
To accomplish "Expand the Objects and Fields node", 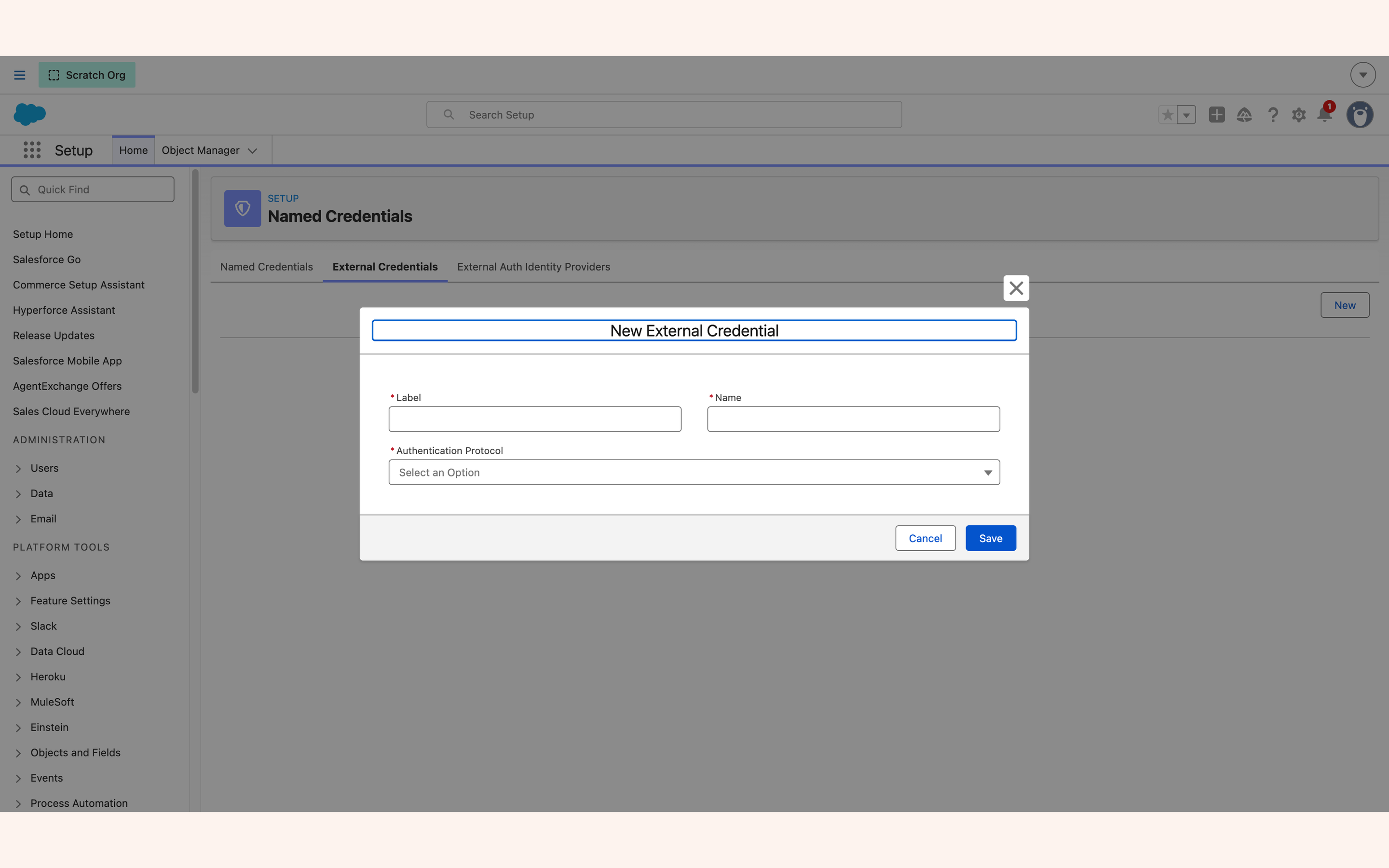I will pyautogui.click(x=18, y=753).
